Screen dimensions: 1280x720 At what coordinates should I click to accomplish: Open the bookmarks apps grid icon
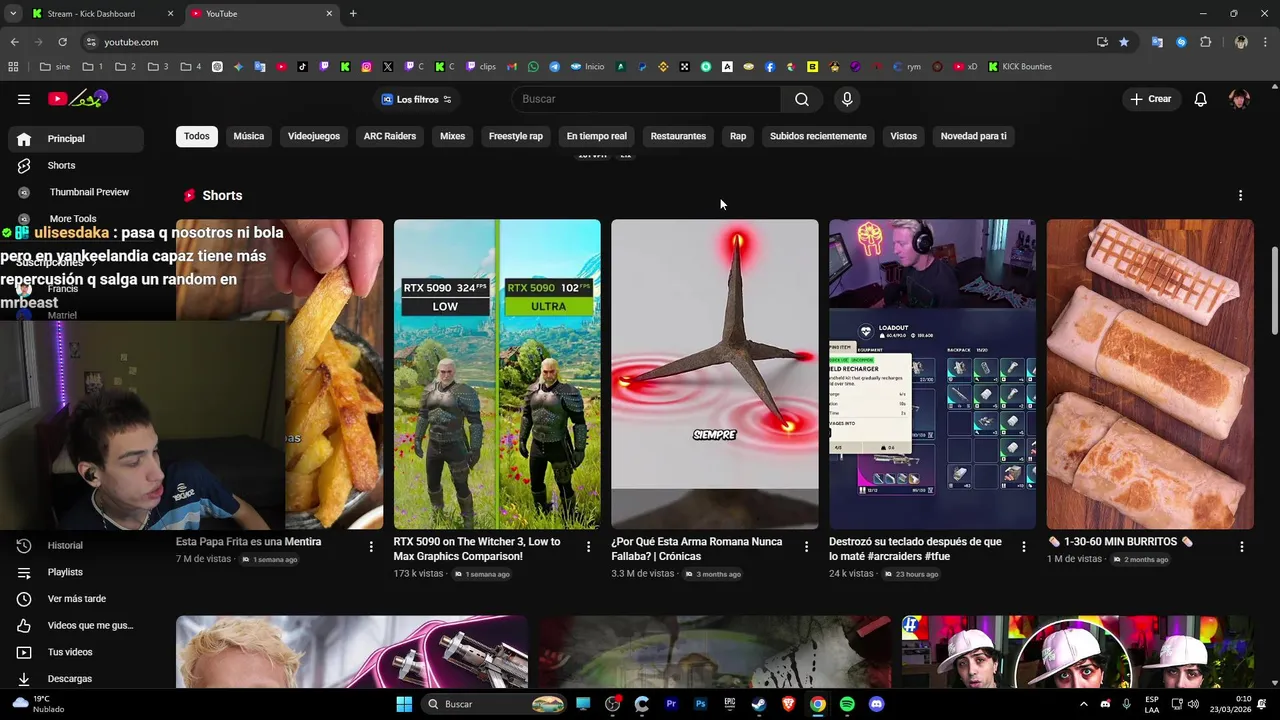pyautogui.click(x=13, y=67)
